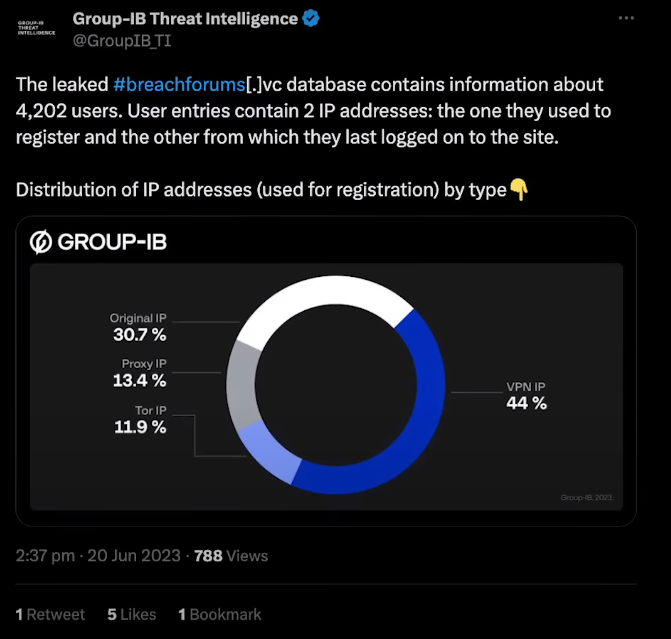Click the Group-IB logo in the chart image
The image size is (671, 639).
click(98, 242)
